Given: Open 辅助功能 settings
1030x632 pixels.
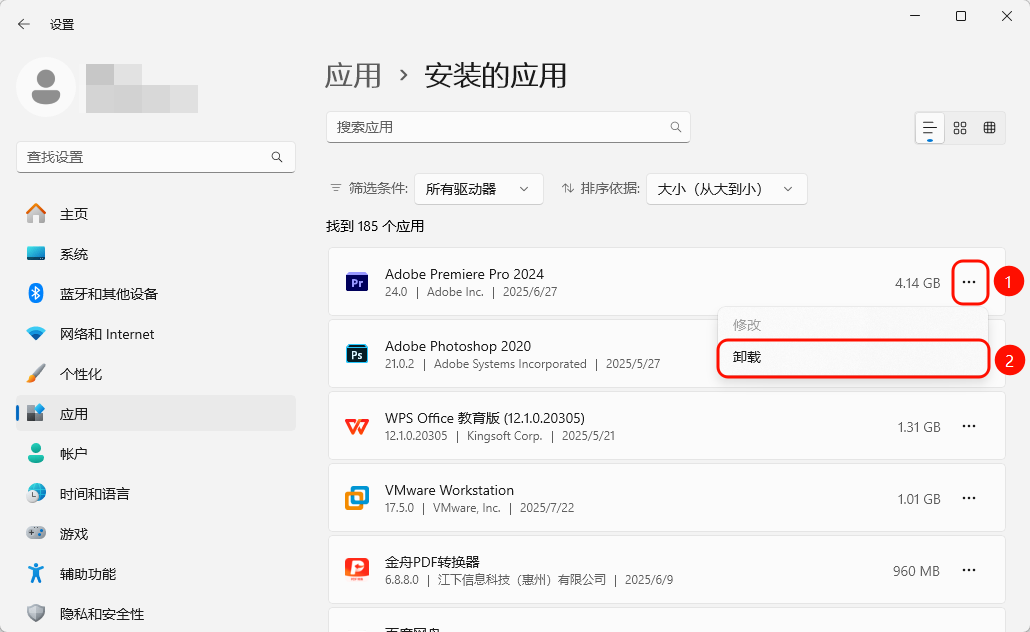Looking at the screenshot, I should click(x=156, y=574).
